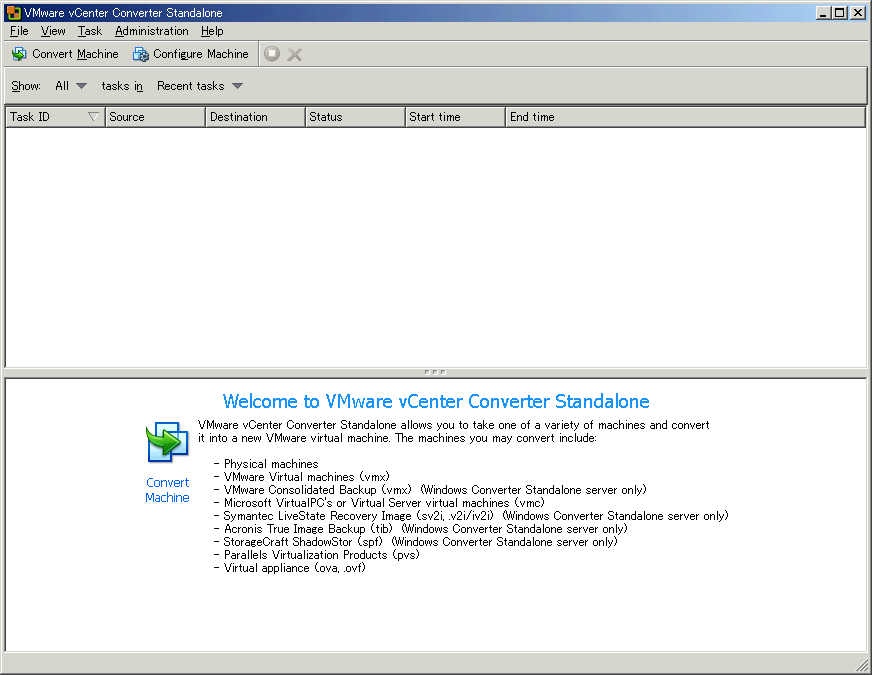Expand the Show All filter dropdown
This screenshot has width=872, height=675.
(71, 86)
